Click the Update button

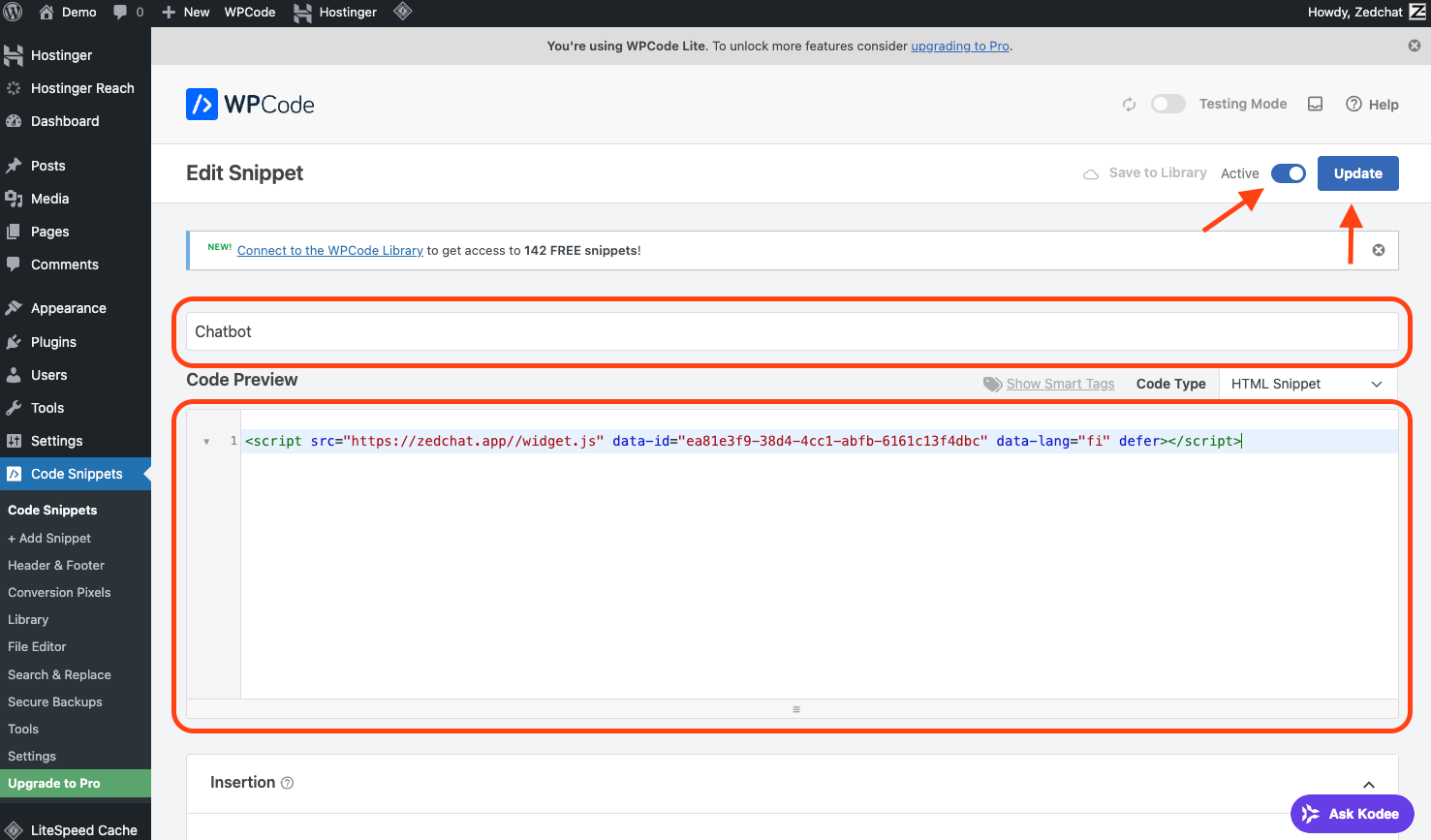(x=1357, y=172)
